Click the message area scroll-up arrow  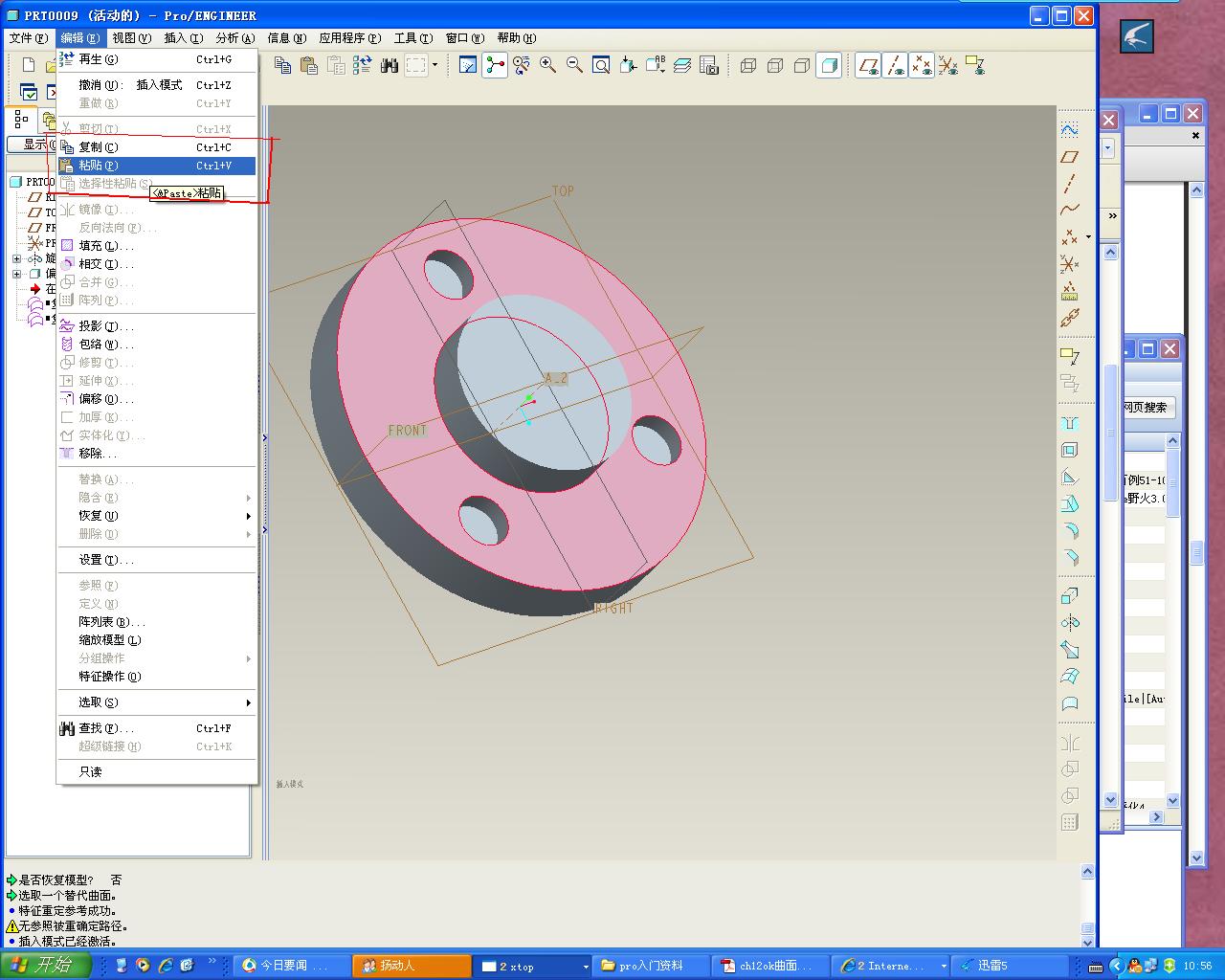tap(1087, 872)
